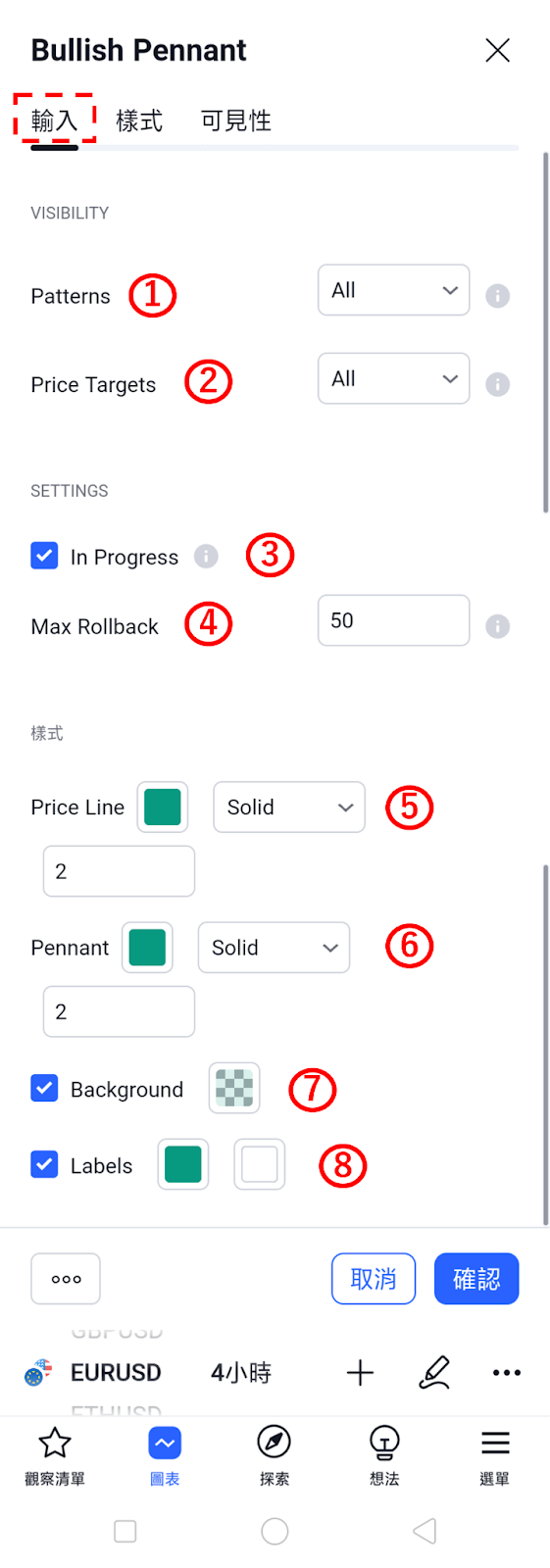Disable the Labels checkbox

click(44, 1164)
